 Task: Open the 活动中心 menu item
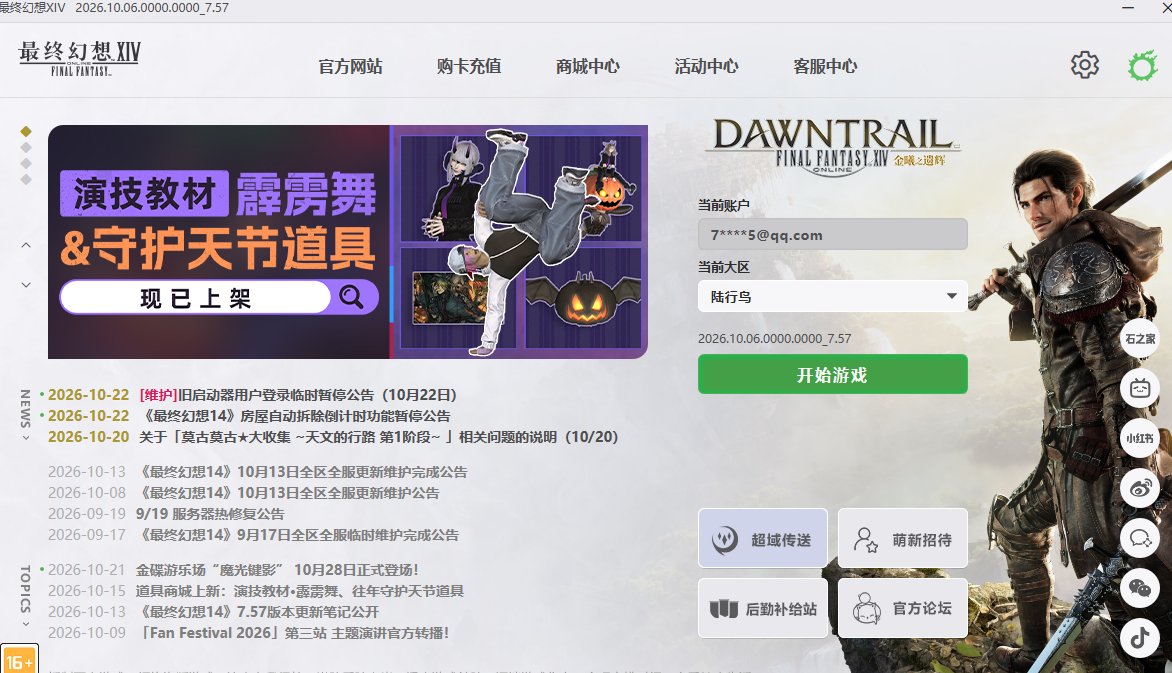(x=706, y=67)
